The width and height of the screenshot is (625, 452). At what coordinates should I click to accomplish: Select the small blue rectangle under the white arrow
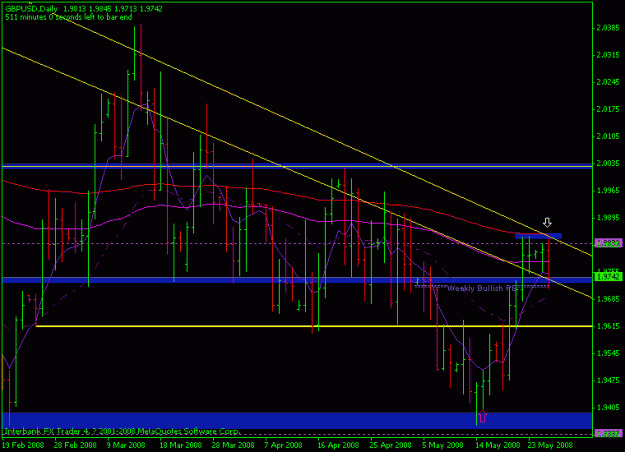coord(538,236)
